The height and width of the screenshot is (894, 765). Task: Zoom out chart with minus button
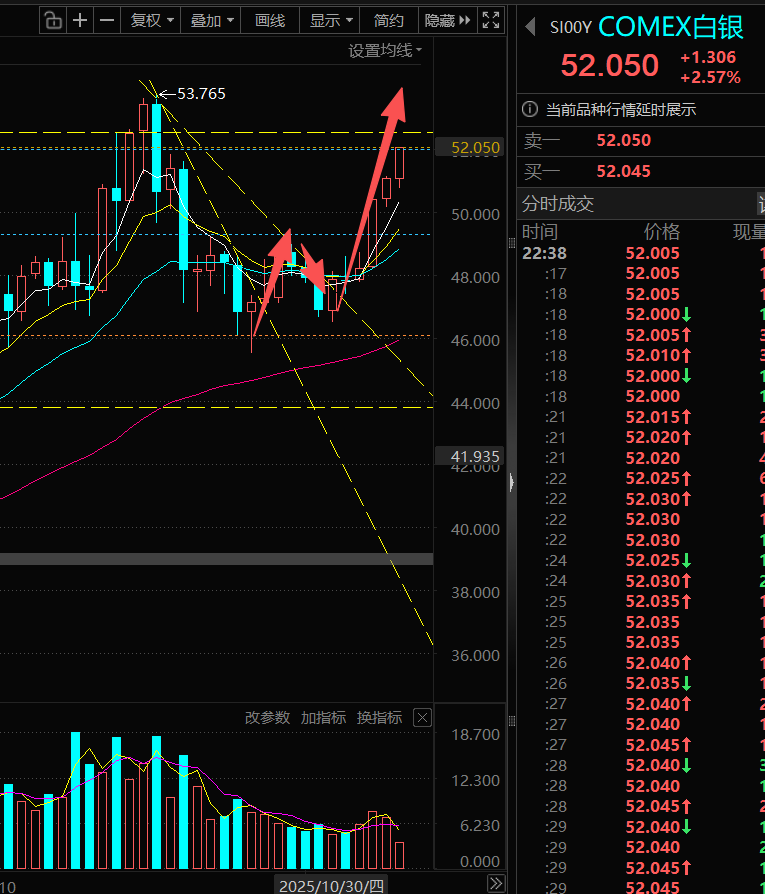(x=107, y=21)
